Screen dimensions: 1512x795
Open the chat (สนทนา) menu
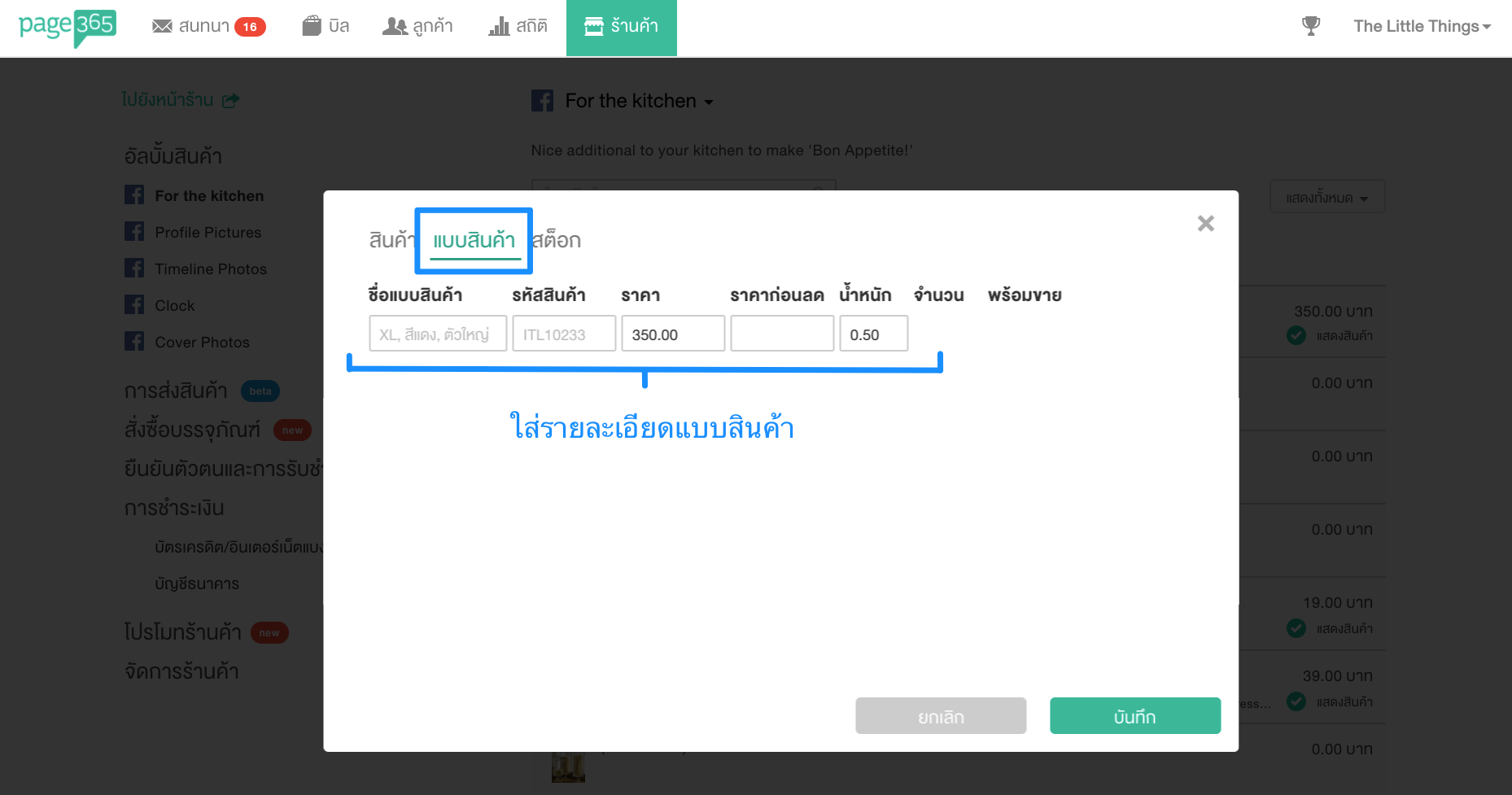tap(208, 27)
